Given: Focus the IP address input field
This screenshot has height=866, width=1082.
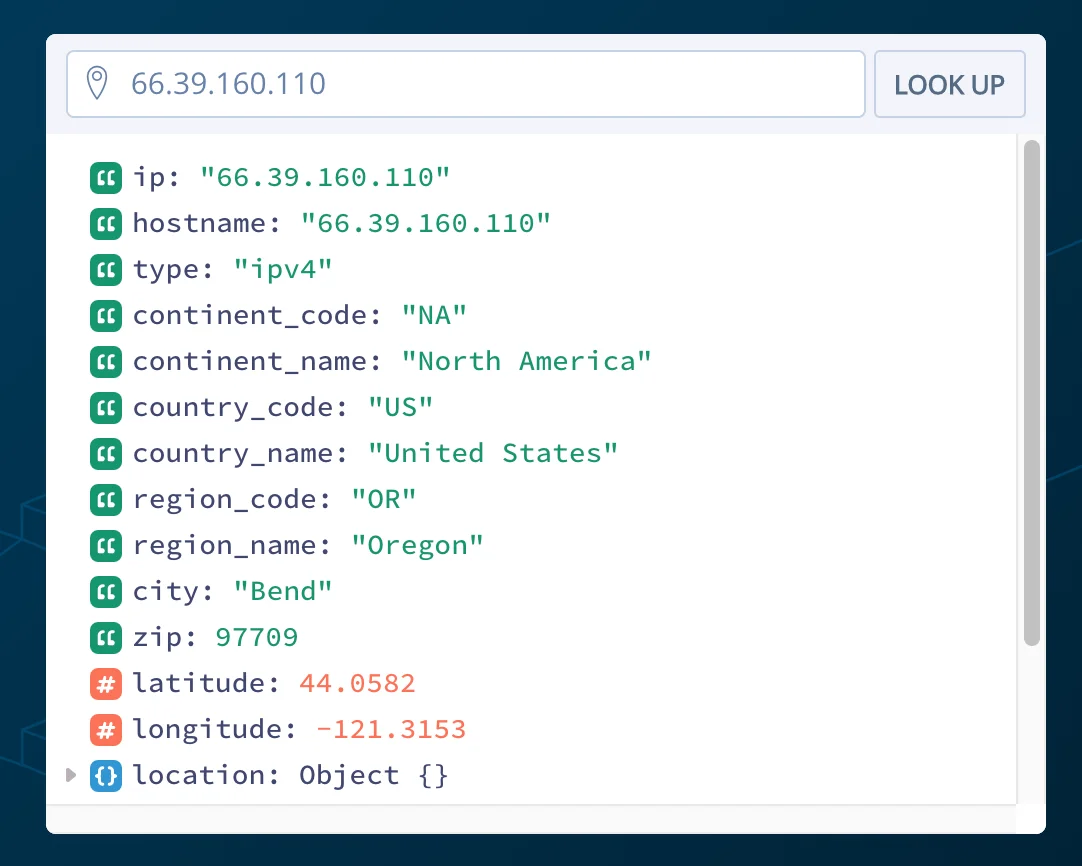Looking at the screenshot, I should click(x=465, y=84).
